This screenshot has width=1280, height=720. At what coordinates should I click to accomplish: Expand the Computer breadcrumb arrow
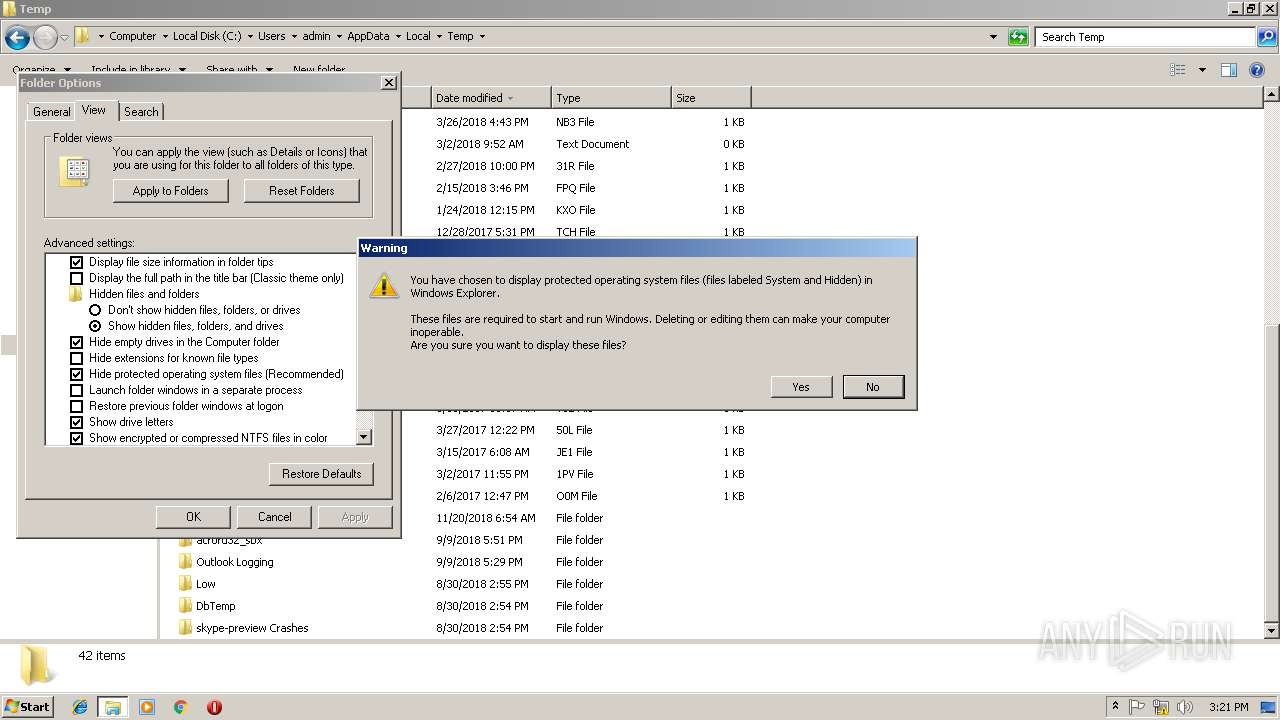(164, 37)
